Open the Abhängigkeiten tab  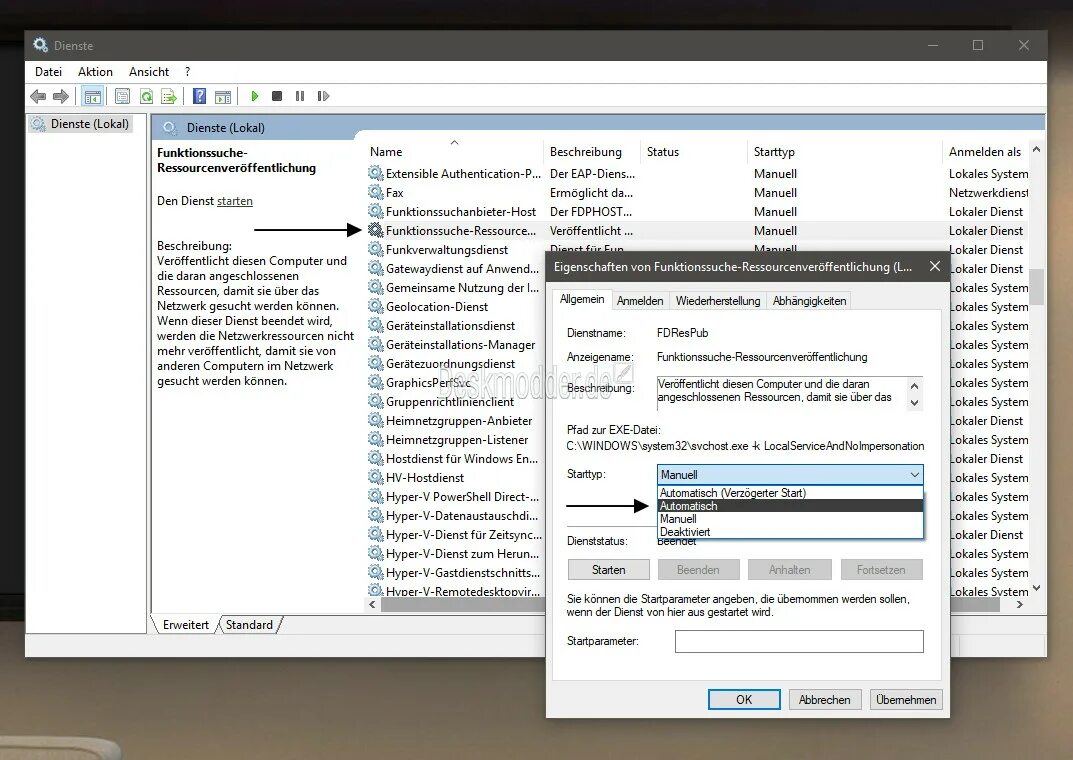coord(810,299)
